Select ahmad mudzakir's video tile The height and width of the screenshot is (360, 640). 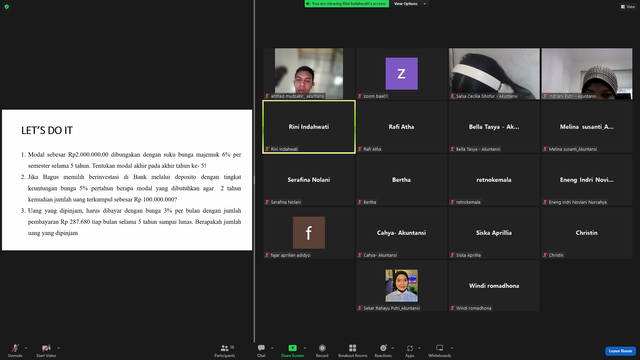pos(309,73)
